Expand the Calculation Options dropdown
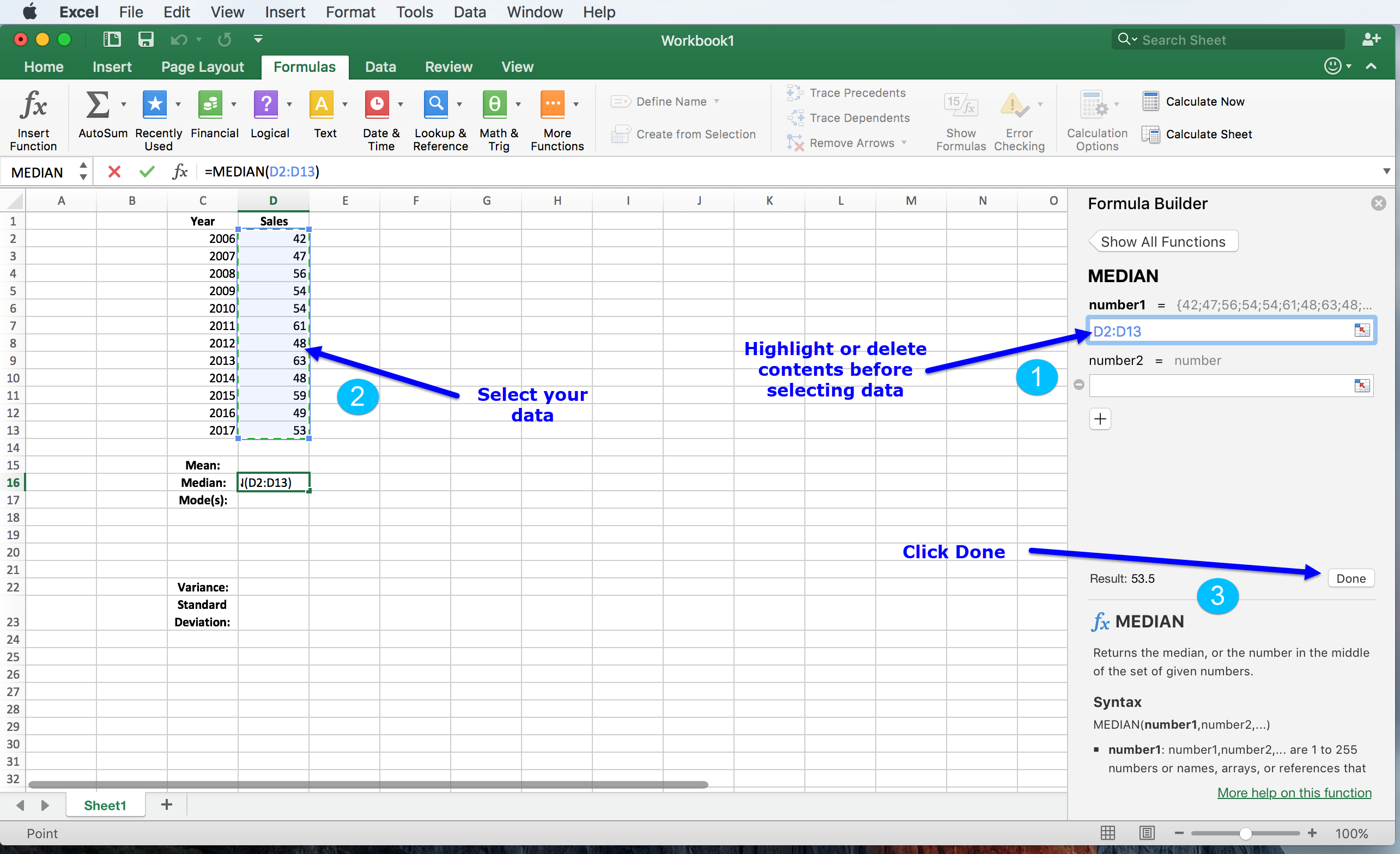The image size is (1400, 854). point(1116,105)
